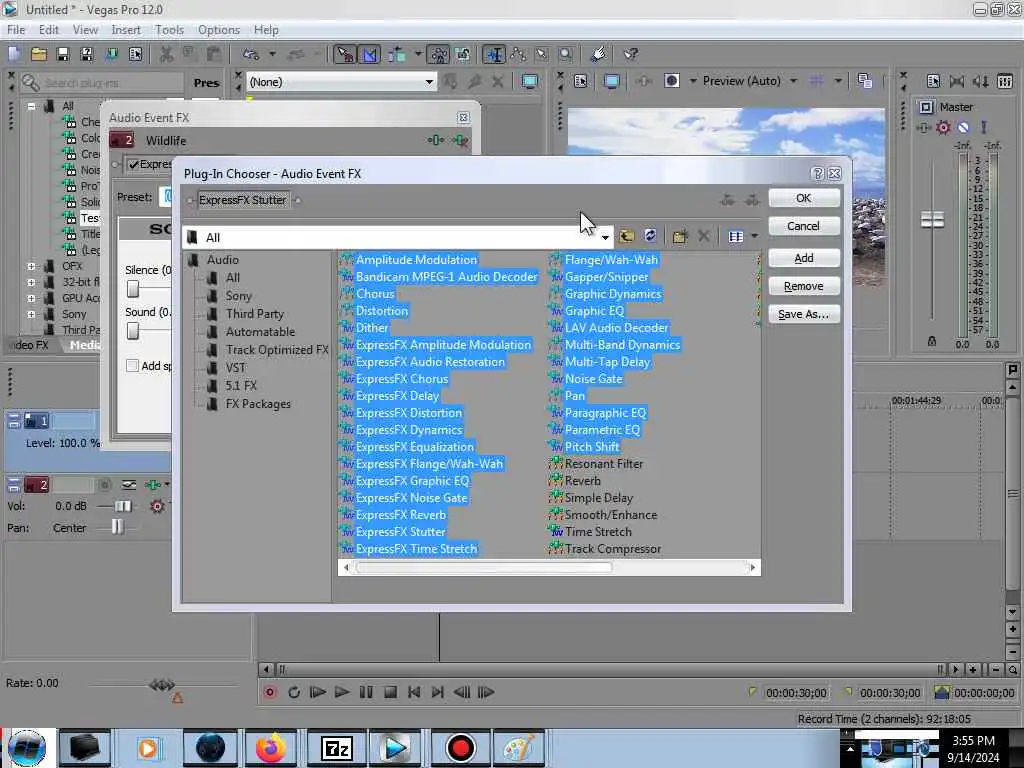The height and width of the screenshot is (768, 1024).
Task: Click the ExpressFX Stutter chain button
Action: pyautogui.click(x=242, y=200)
